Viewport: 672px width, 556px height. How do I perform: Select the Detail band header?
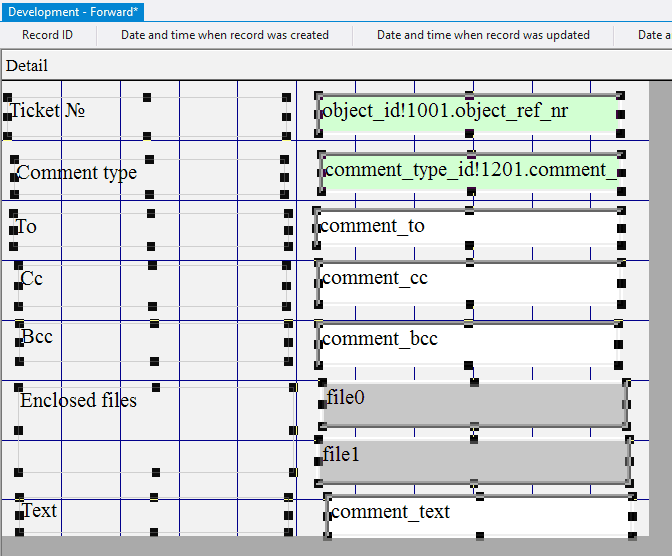pyautogui.click(x=27, y=66)
